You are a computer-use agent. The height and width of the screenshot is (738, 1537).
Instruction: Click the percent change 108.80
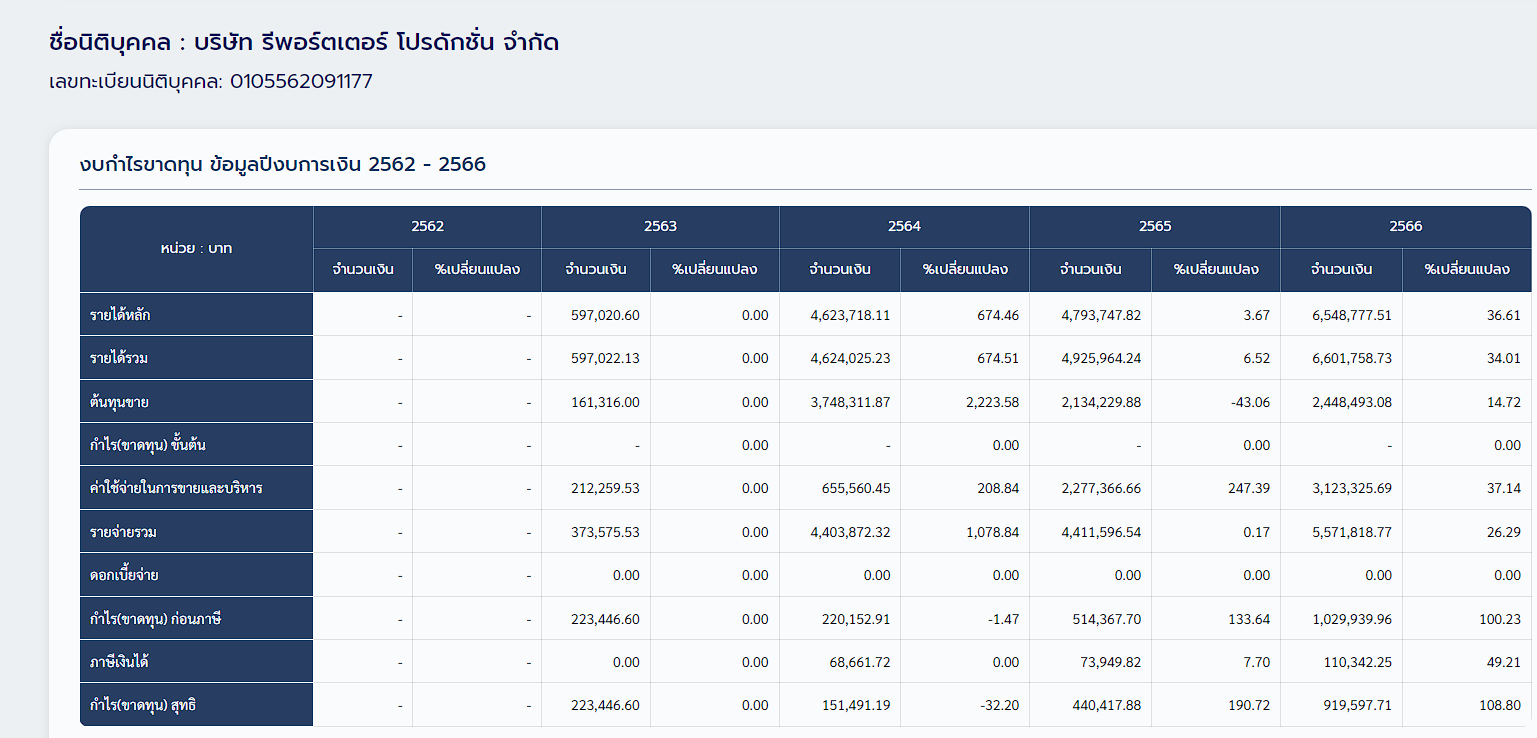[1500, 705]
